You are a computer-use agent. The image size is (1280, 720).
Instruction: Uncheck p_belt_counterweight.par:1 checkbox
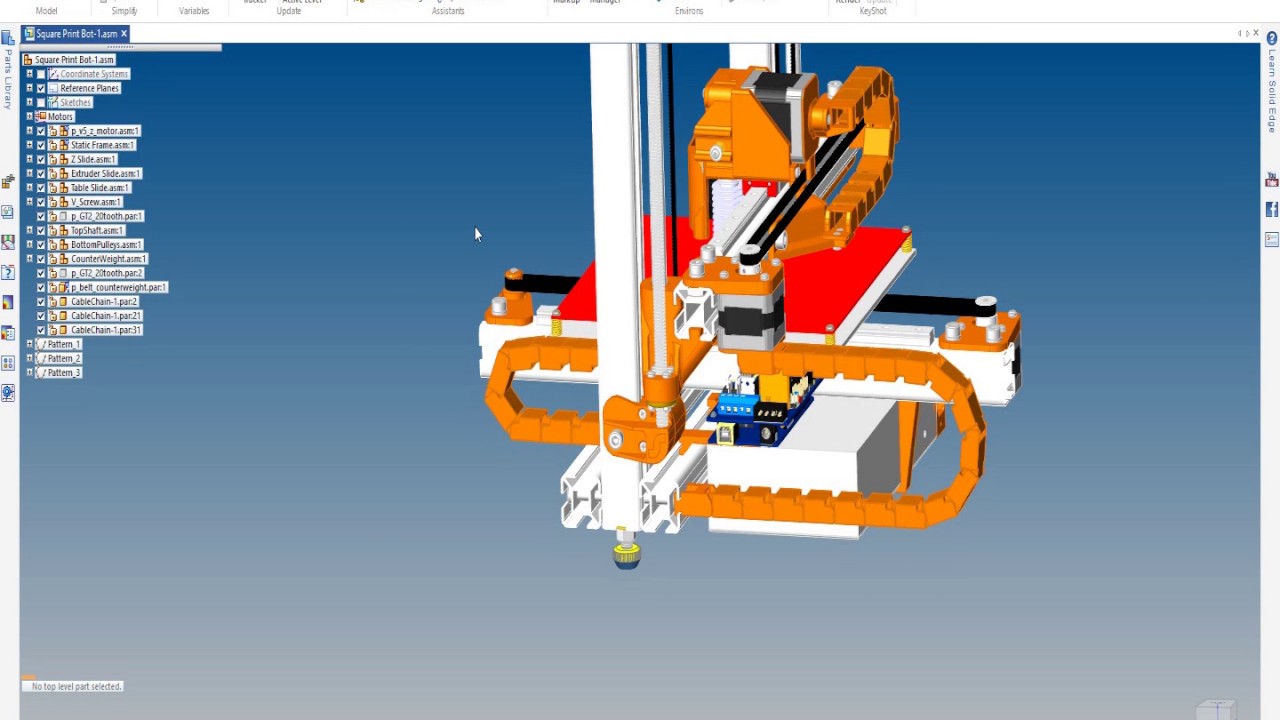point(41,287)
